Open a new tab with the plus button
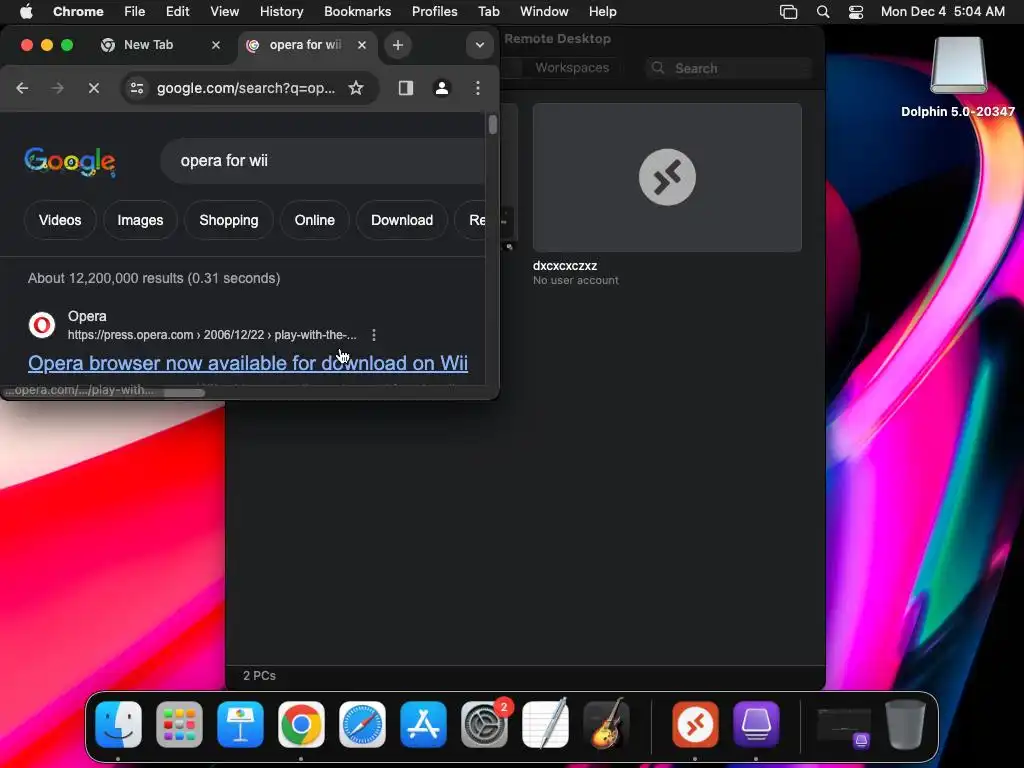This screenshot has width=1024, height=768. coord(398,45)
